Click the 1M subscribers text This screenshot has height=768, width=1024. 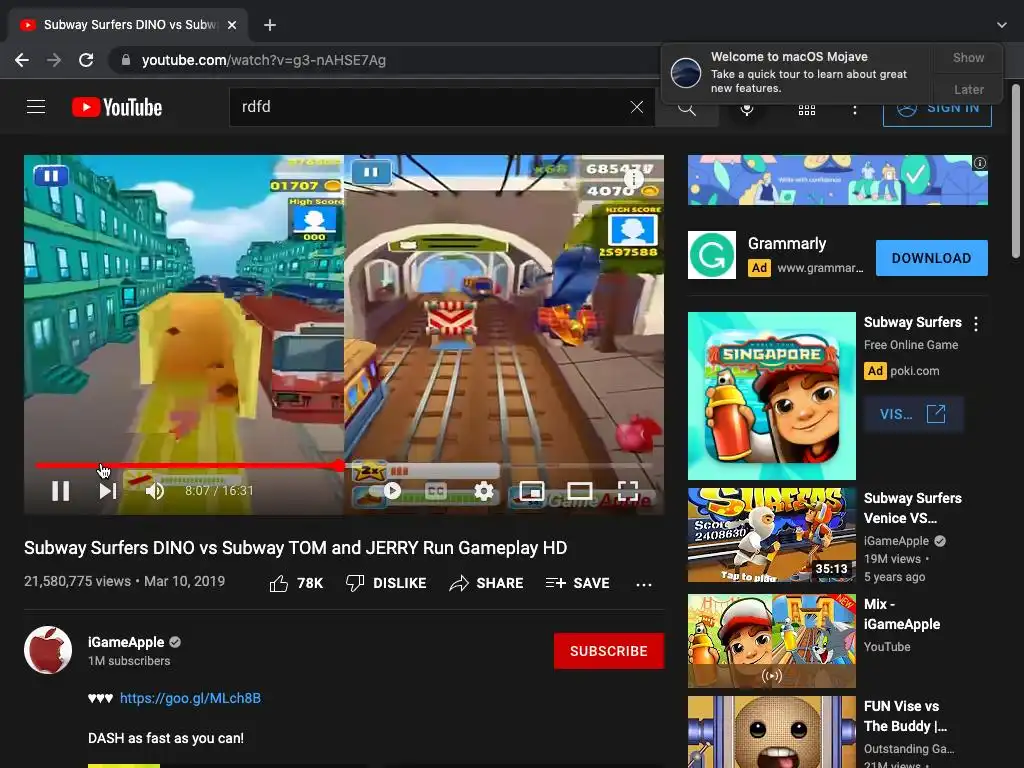(x=129, y=661)
